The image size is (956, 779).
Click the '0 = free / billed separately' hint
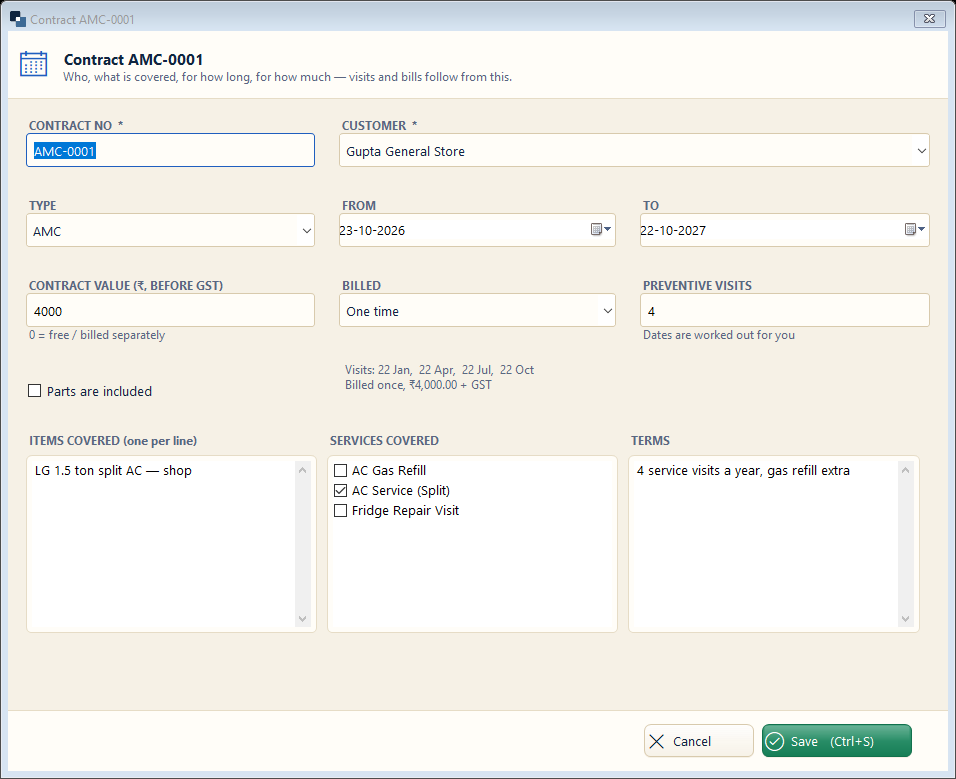point(97,335)
